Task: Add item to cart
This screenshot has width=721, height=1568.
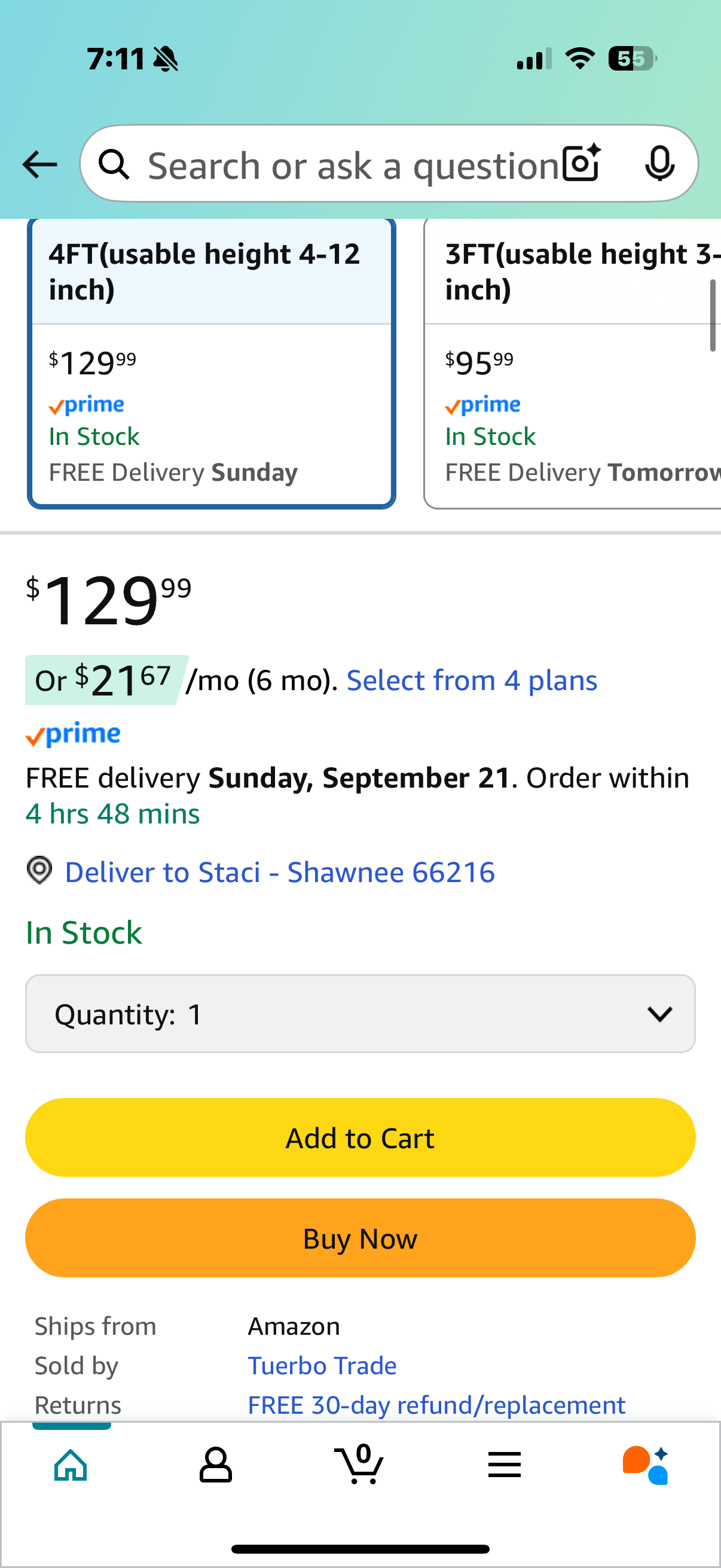Action: pyautogui.click(x=360, y=1137)
